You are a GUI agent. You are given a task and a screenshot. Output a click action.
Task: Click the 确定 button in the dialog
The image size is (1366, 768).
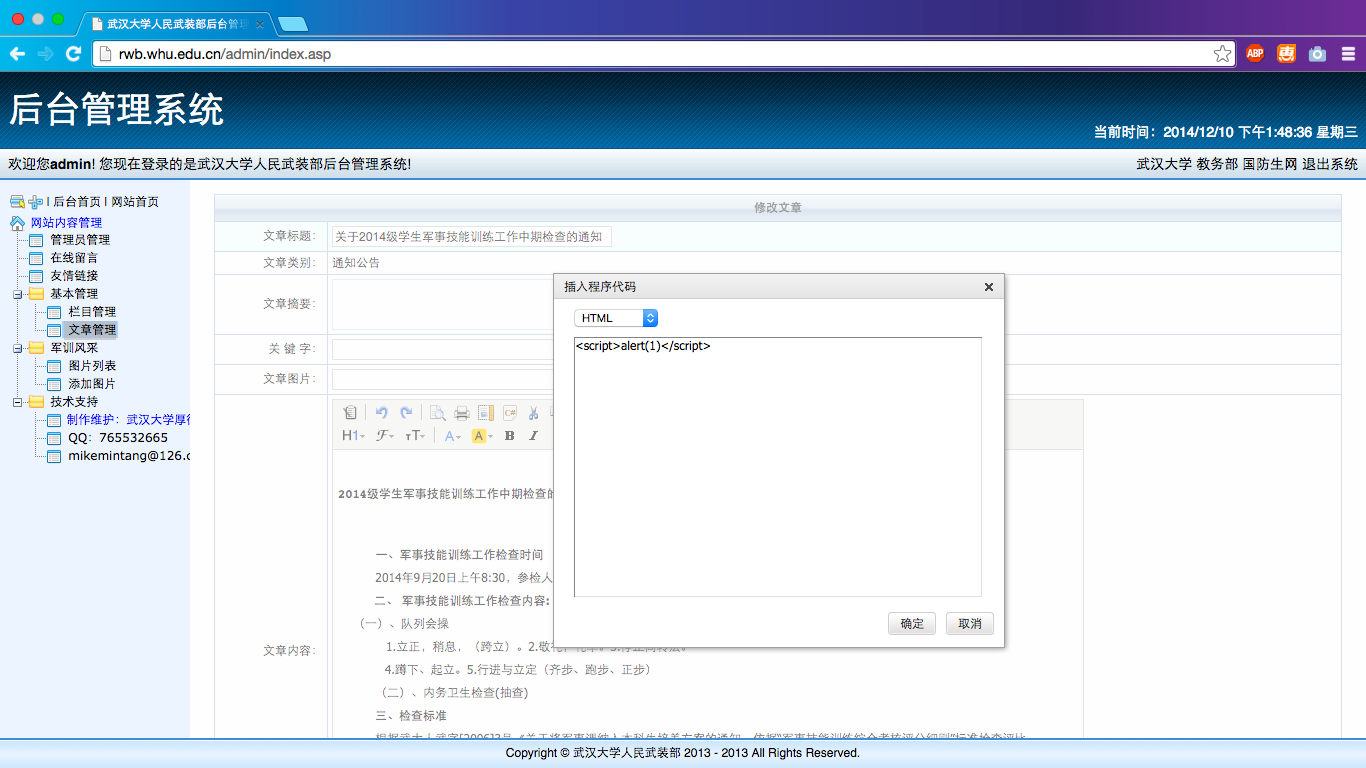tap(912, 624)
